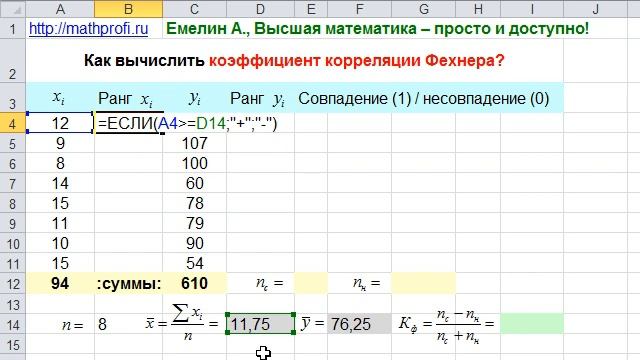Click the empty yellow nн result cell
Viewport: 640px width, 360px height.
[x=423, y=283]
